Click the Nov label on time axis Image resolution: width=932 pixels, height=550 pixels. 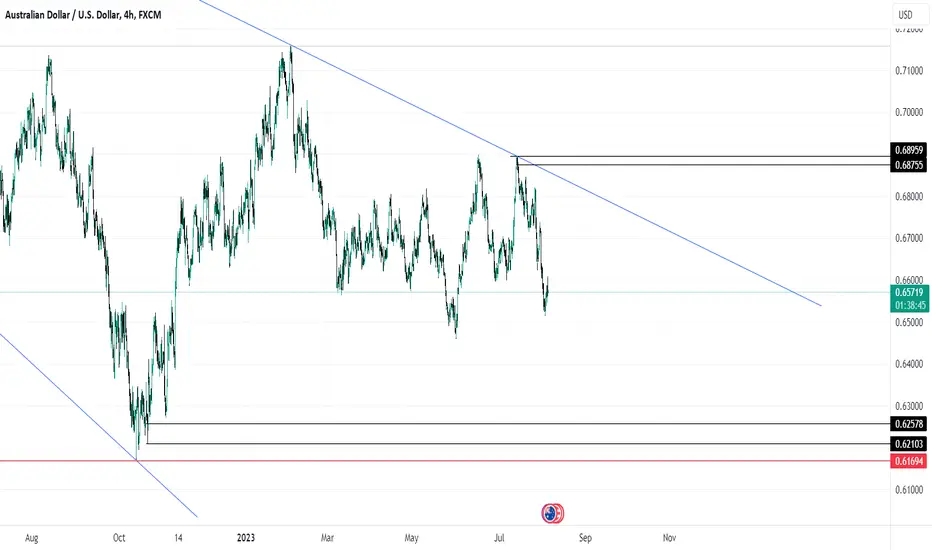[x=669, y=538]
